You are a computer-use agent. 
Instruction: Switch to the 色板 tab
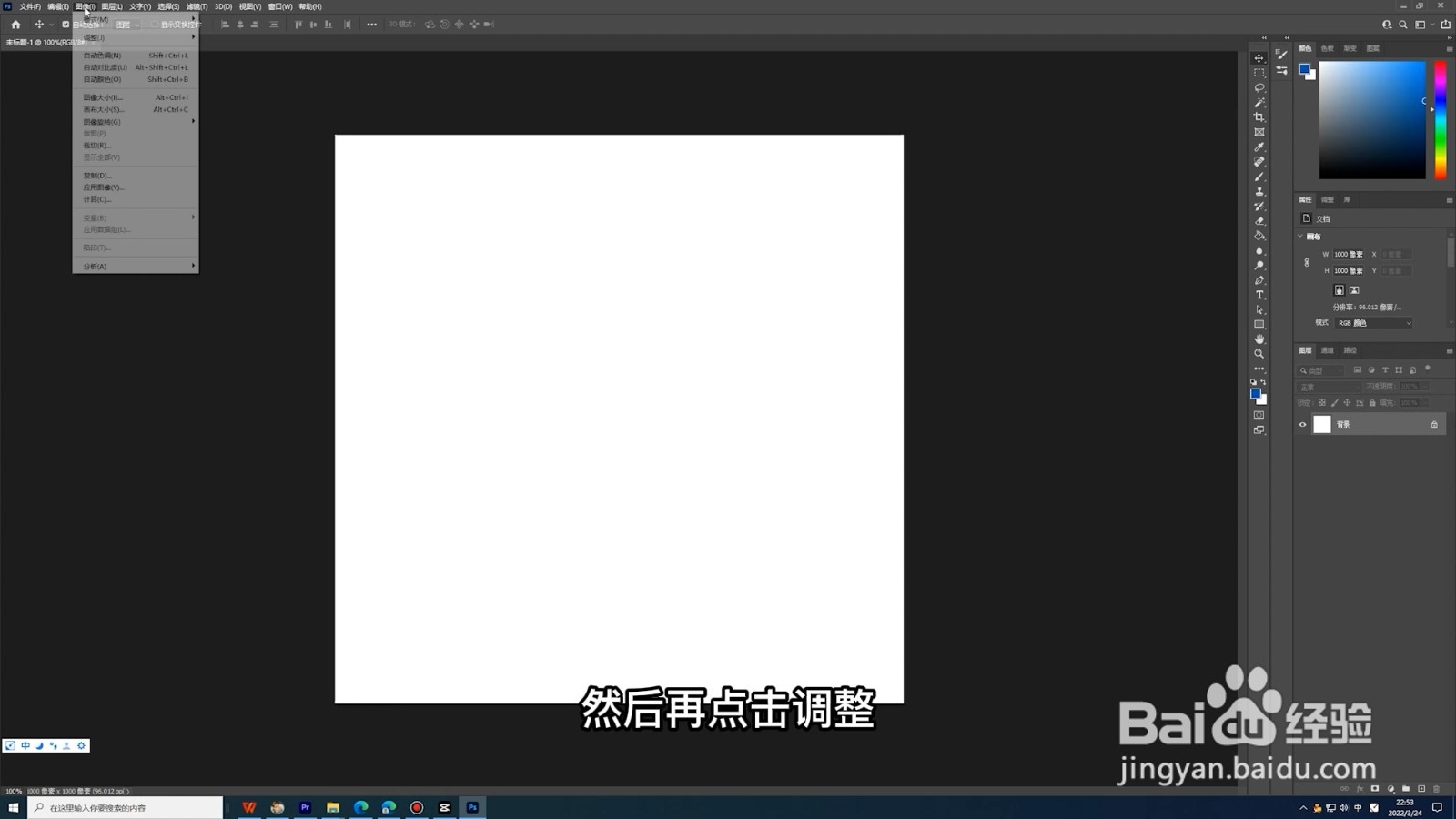(x=1328, y=48)
